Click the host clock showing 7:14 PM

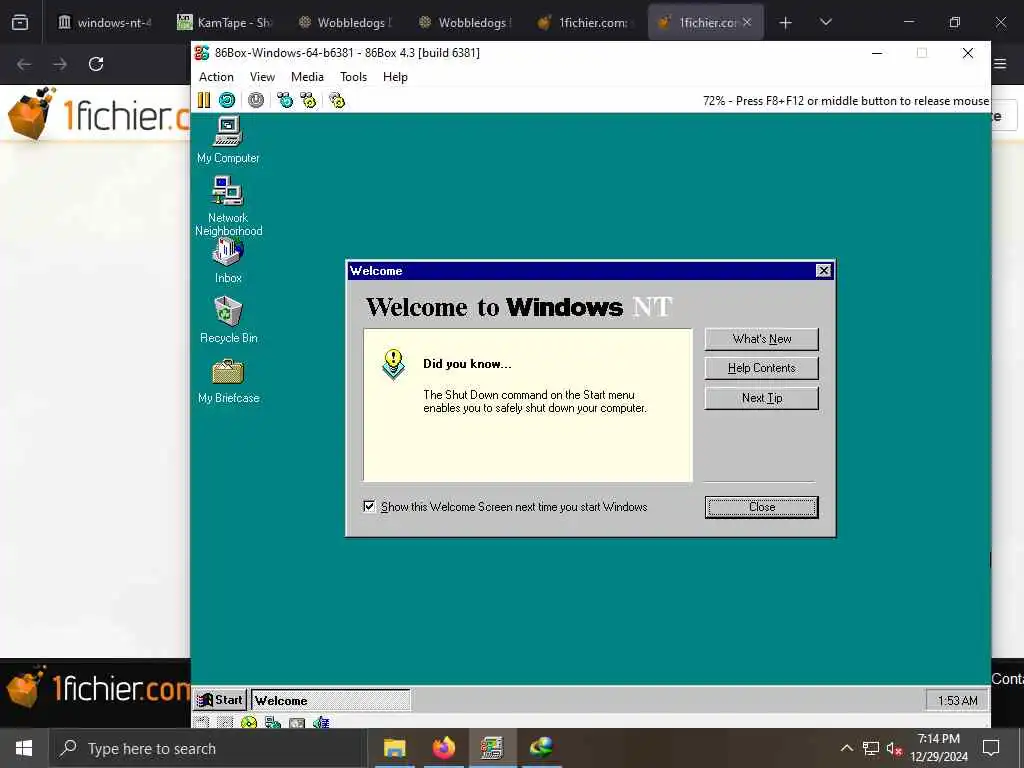[x=938, y=748]
